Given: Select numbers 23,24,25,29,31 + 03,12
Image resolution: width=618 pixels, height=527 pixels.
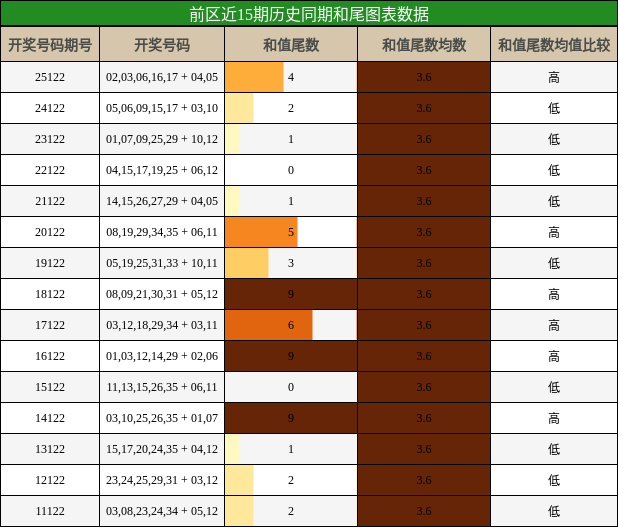Looking at the screenshot, I should [x=162, y=480].
